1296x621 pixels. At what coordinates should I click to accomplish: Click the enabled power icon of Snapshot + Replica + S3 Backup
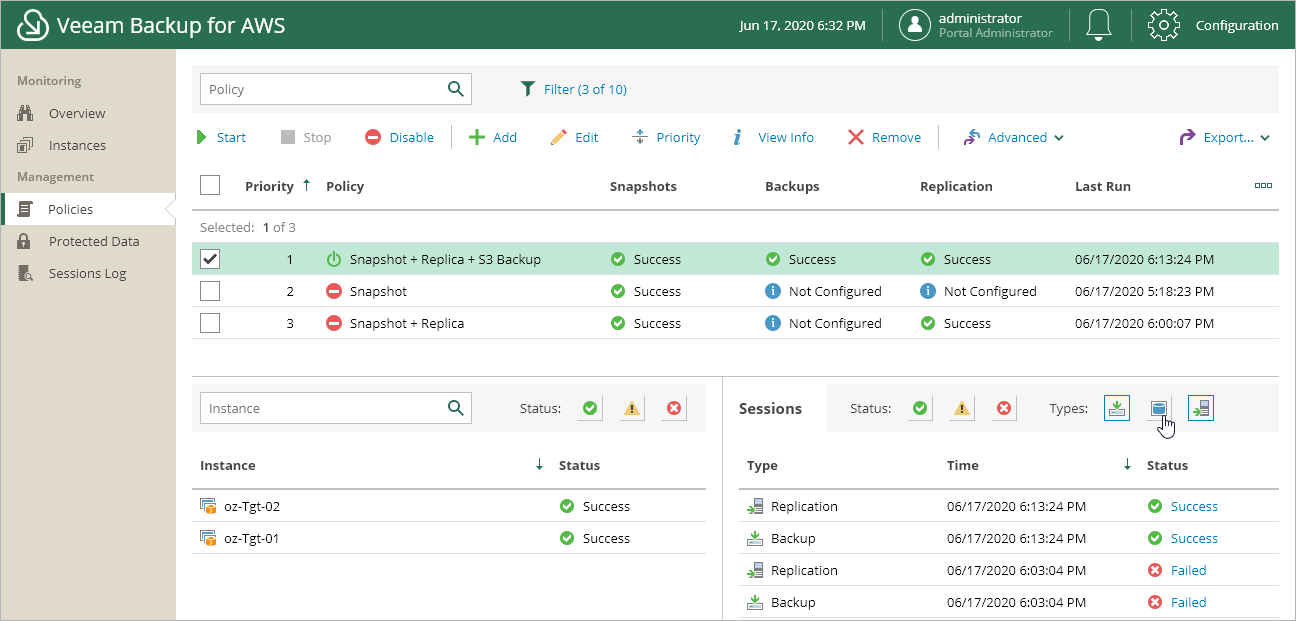tap(334, 259)
